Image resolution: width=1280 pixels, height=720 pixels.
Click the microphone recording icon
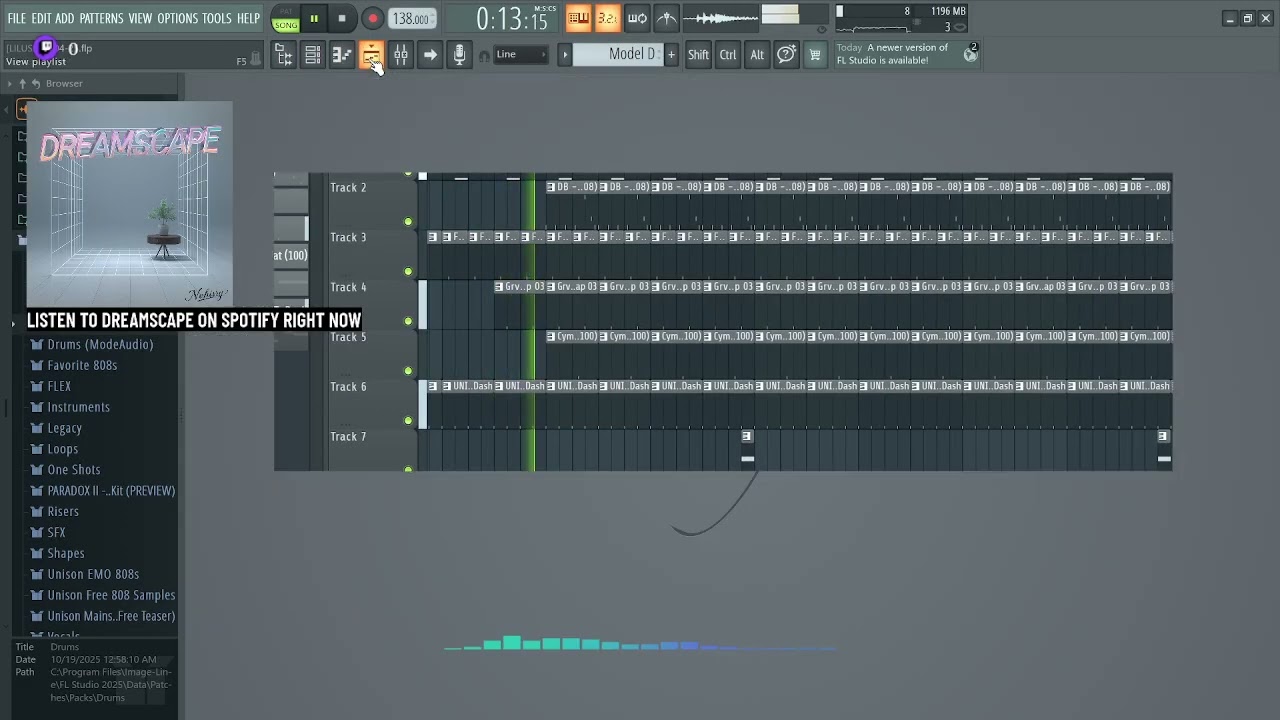(459, 55)
